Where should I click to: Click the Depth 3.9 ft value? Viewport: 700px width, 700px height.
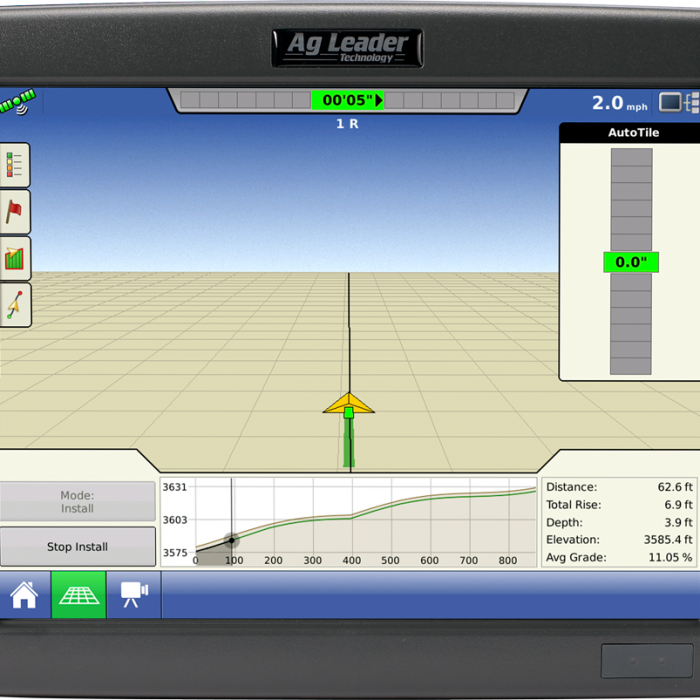click(x=679, y=522)
